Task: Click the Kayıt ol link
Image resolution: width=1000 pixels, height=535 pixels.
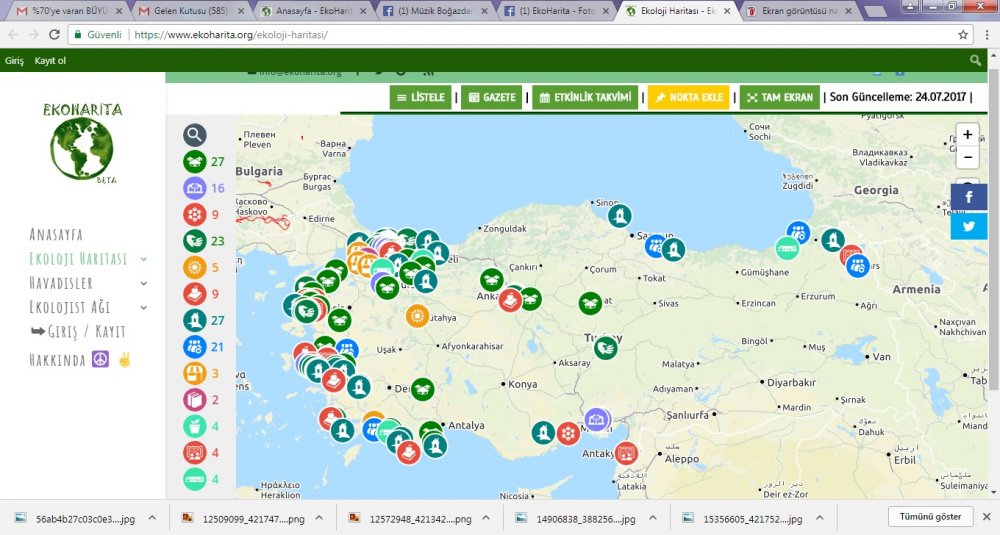Action: coord(50,61)
